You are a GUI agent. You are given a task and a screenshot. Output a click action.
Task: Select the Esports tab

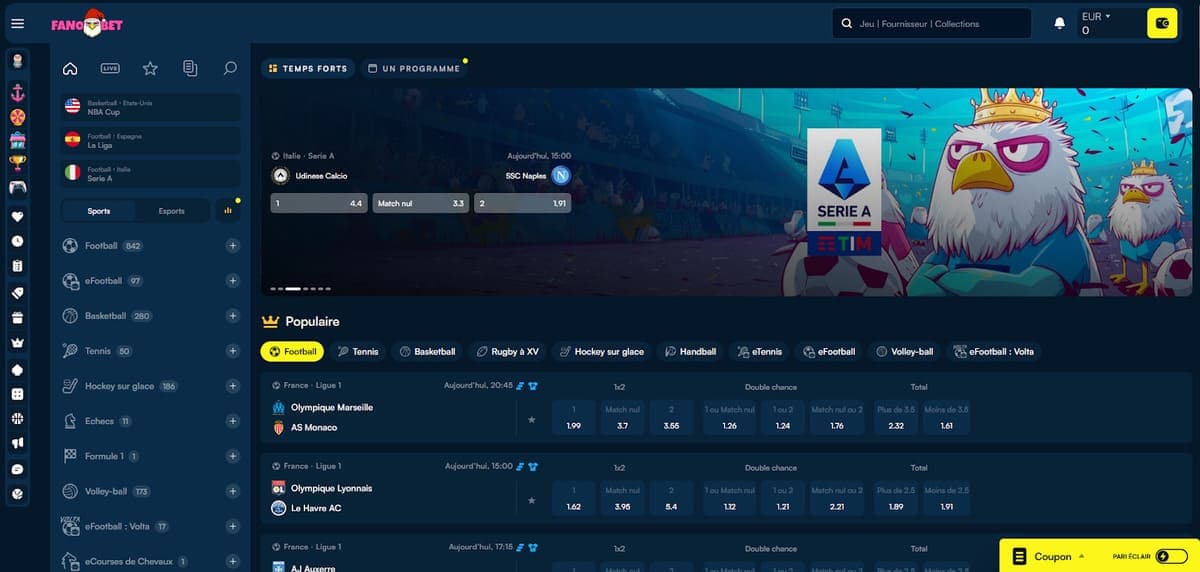click(172, 211)
